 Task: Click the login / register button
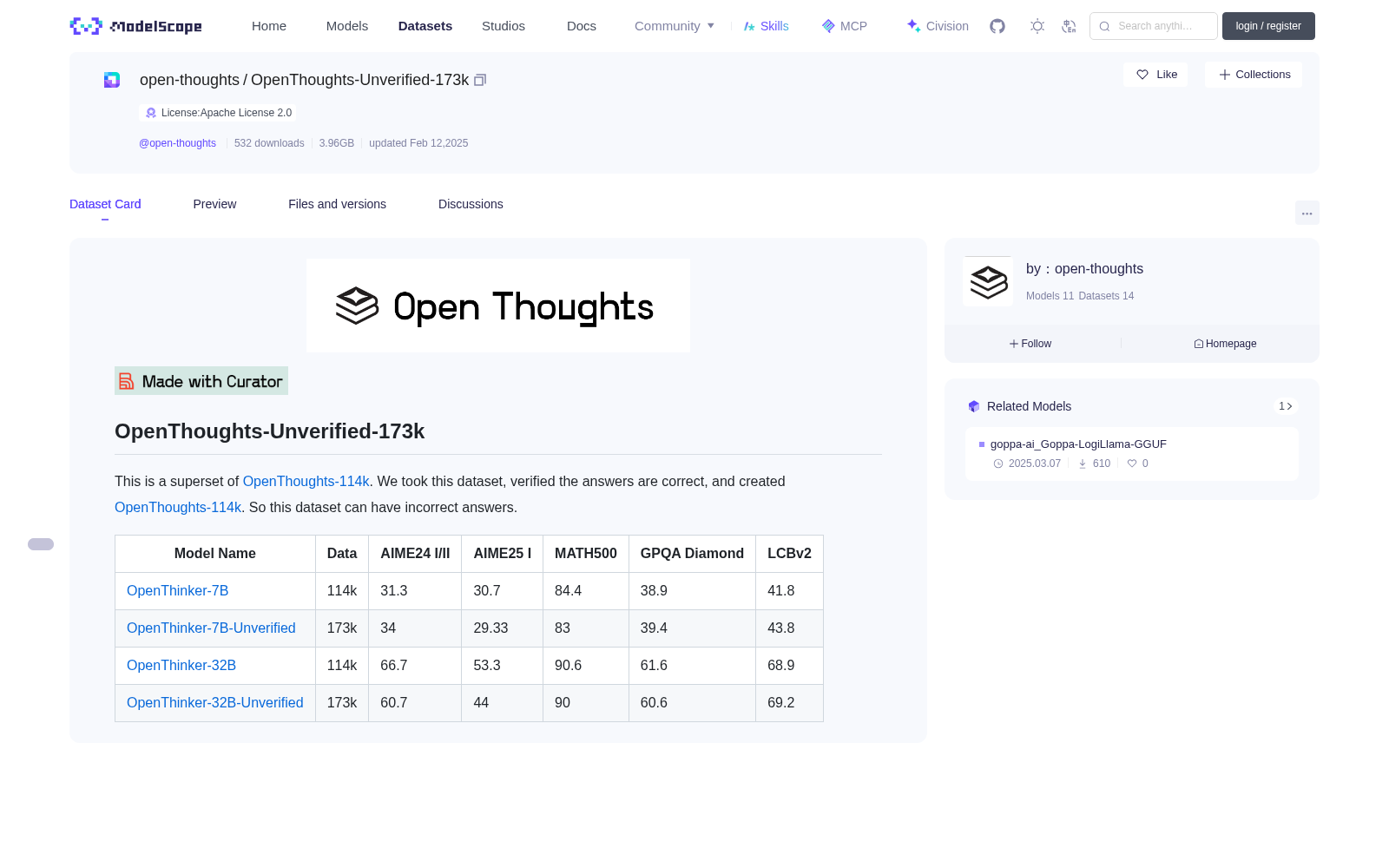pos(1268,26)
